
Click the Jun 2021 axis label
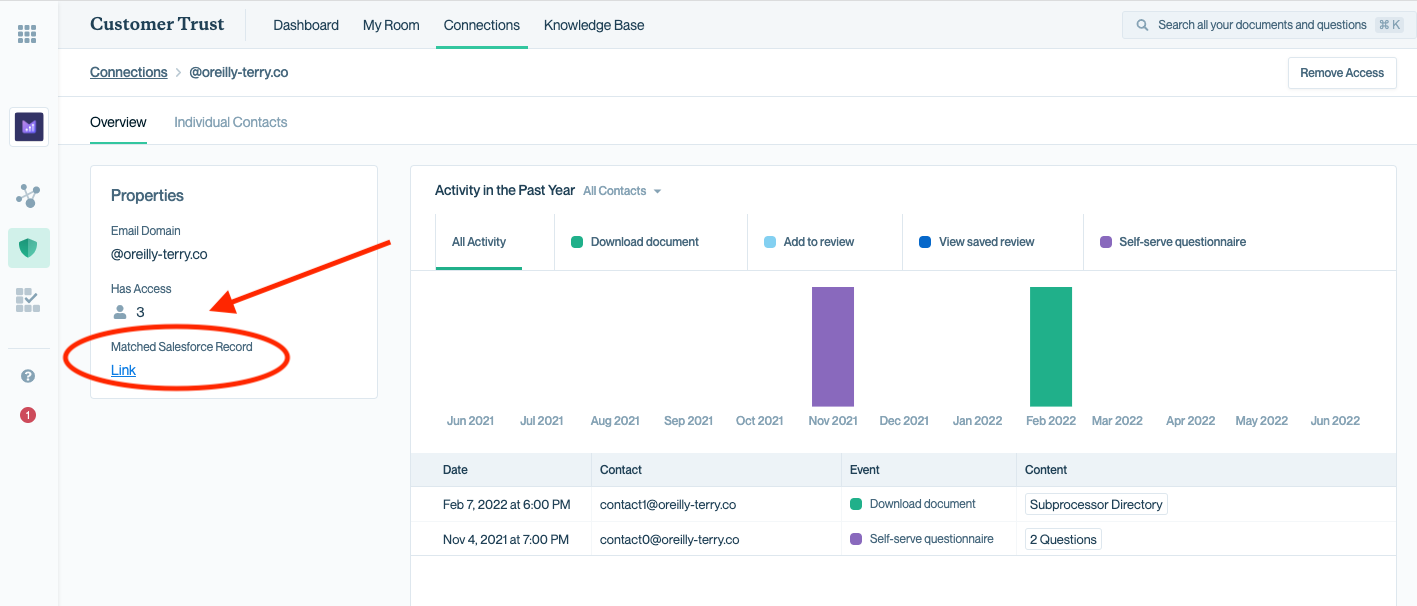coord(470,421)
